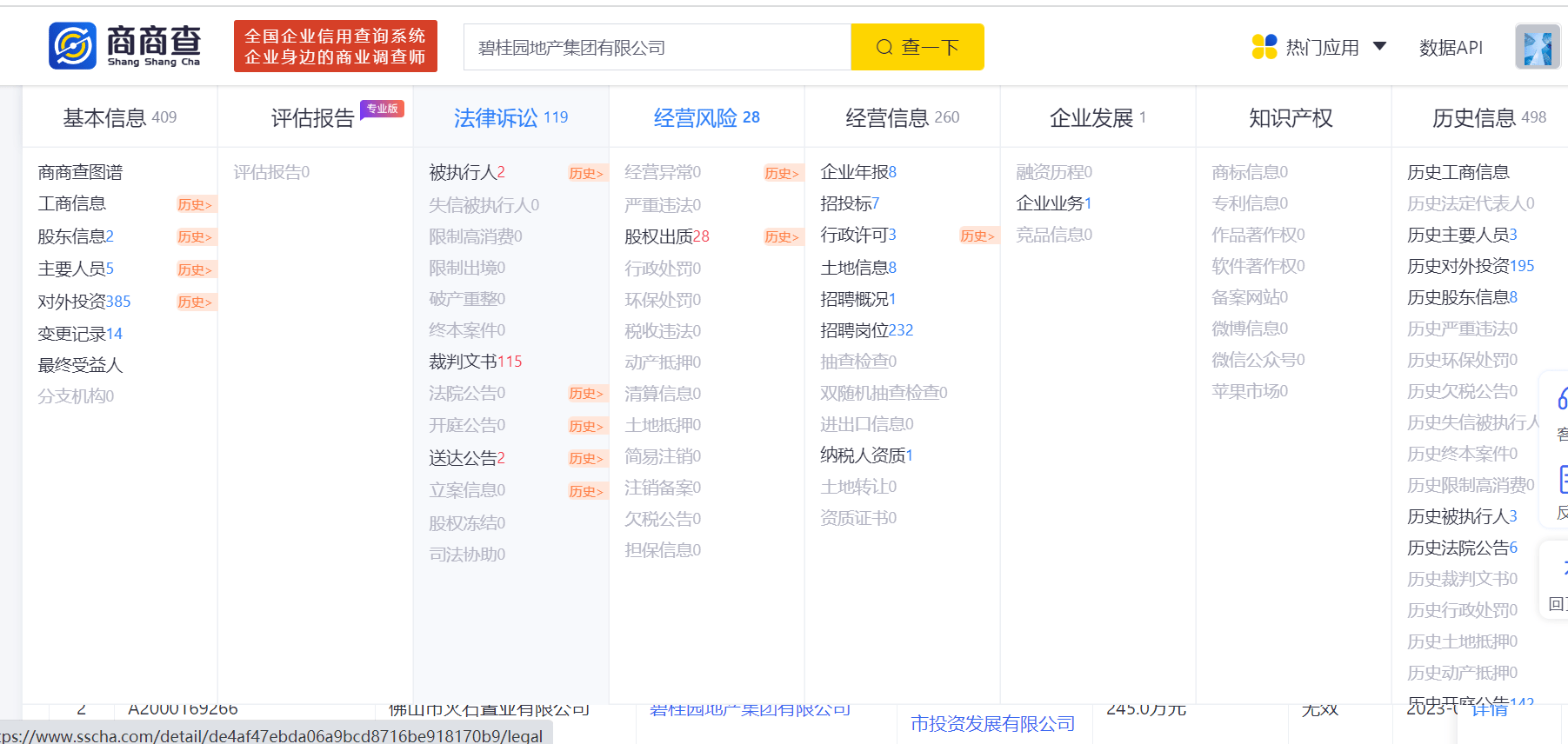1568x744 pixels.
Task: Open the 法律诉讼 tab
Action: coord(510,117)
